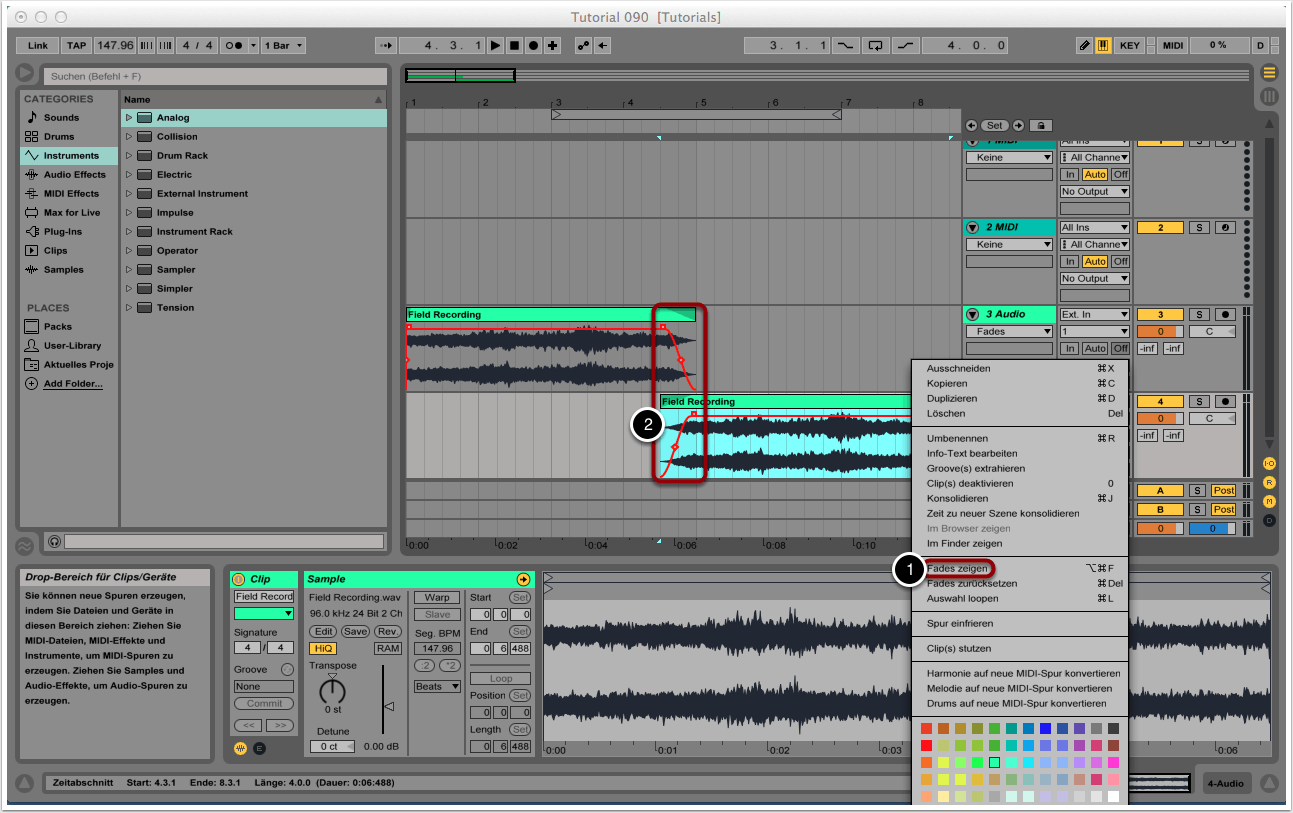Enable the Warp switch for sample
Image resolution: width=1293 pixels, height=813 pixels.
tap(437, 597)
